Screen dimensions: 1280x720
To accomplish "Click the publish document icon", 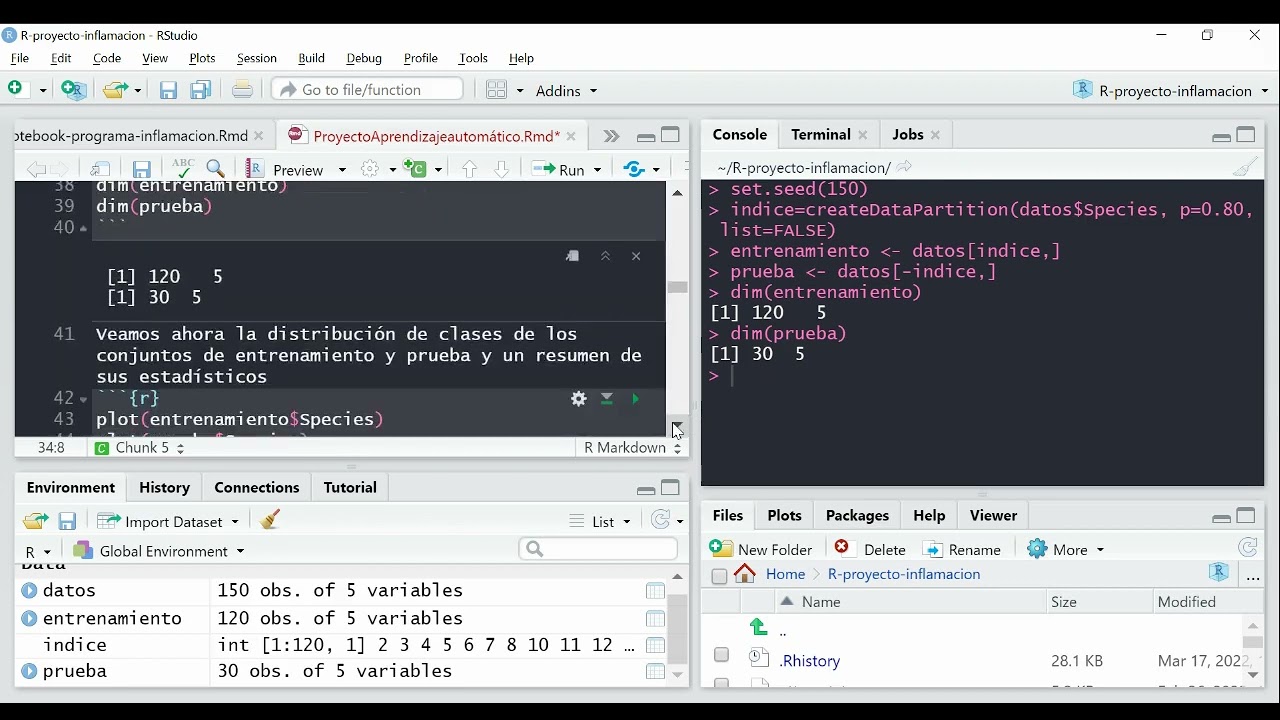I will 635,169.
